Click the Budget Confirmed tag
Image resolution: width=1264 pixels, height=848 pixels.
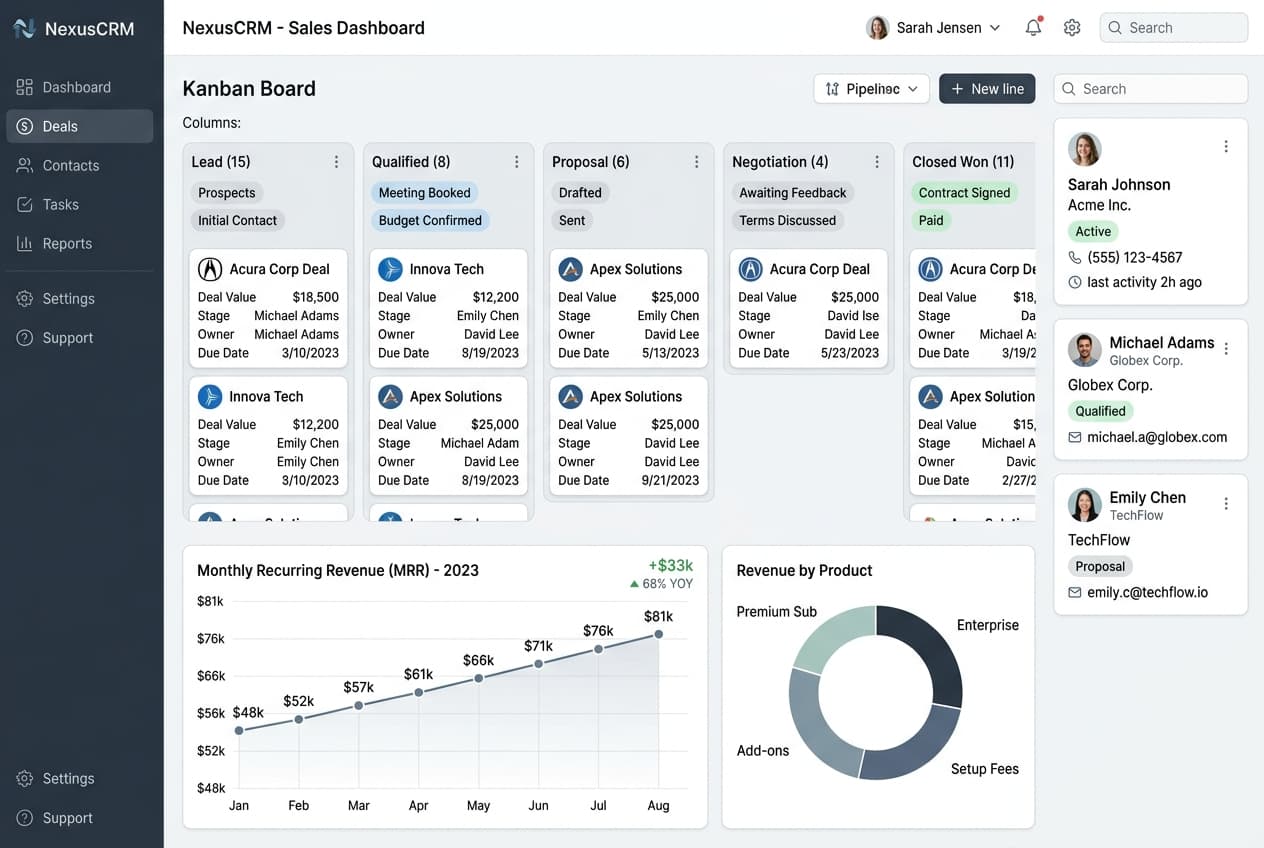pyautogui.click(x=430, y=220)
